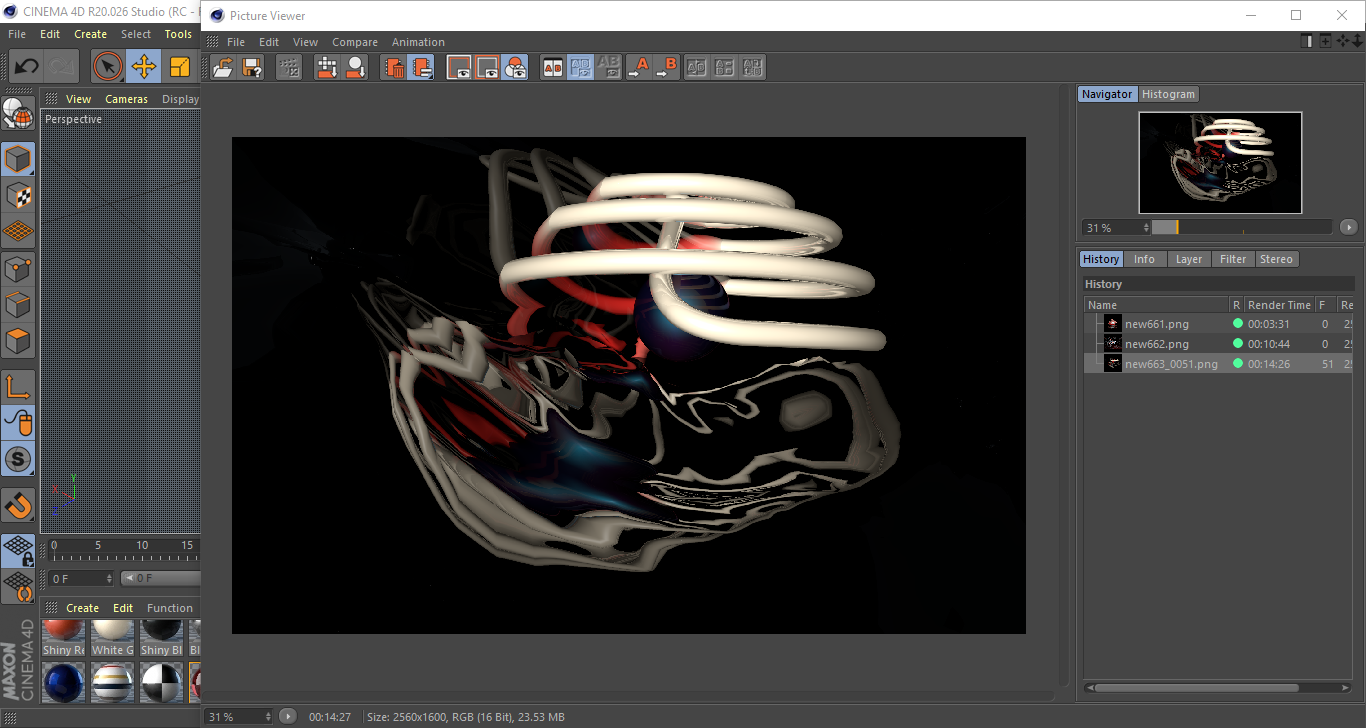Switch to the Filter tab

(1233, 259)
